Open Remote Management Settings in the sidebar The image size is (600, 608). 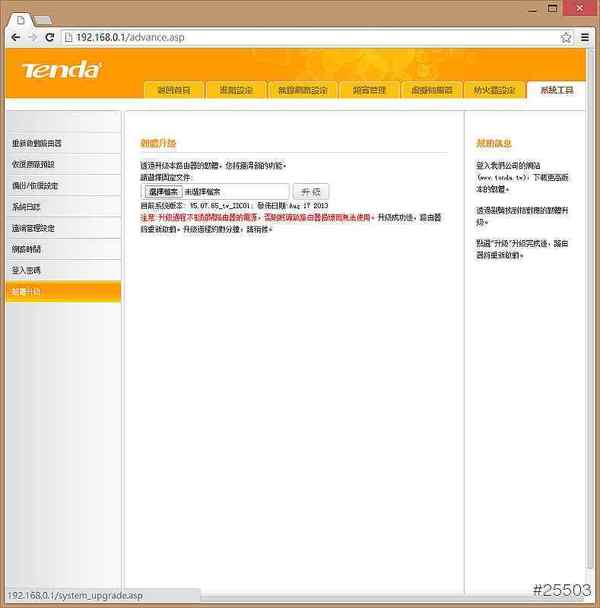tap(64, 228)
